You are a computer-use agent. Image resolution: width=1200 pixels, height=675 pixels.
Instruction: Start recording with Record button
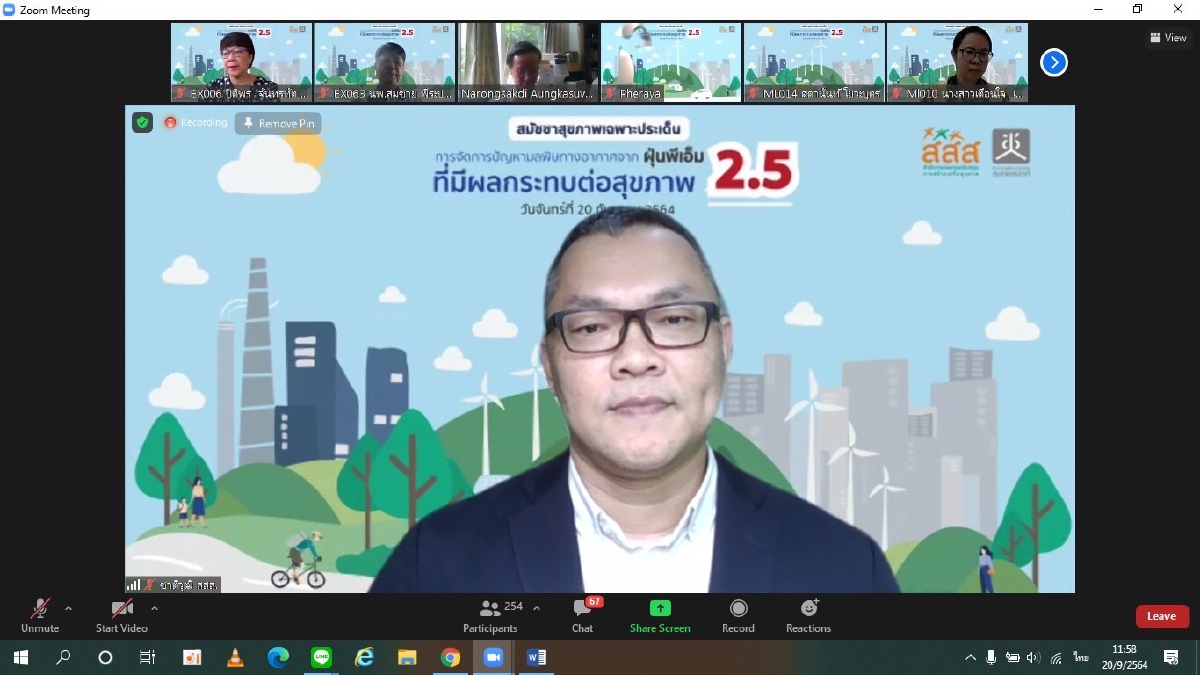738,615
